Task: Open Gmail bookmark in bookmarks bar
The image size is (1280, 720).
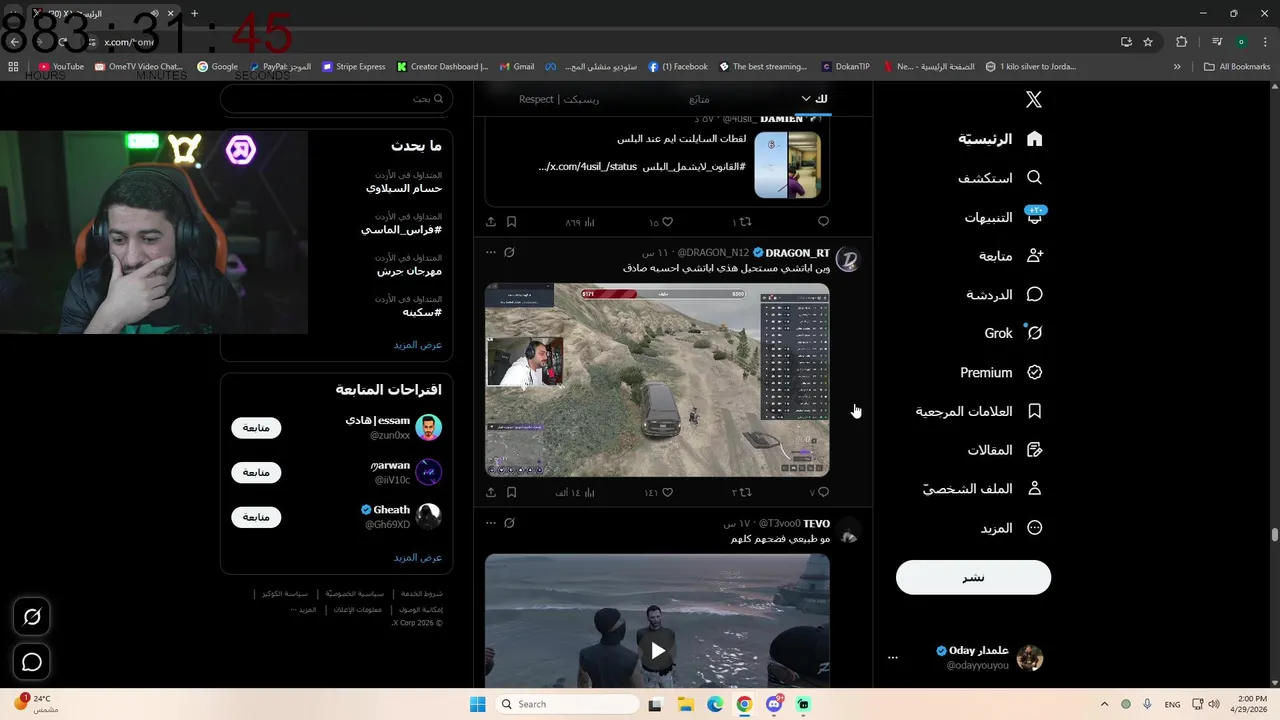Action: click(517, 67)
